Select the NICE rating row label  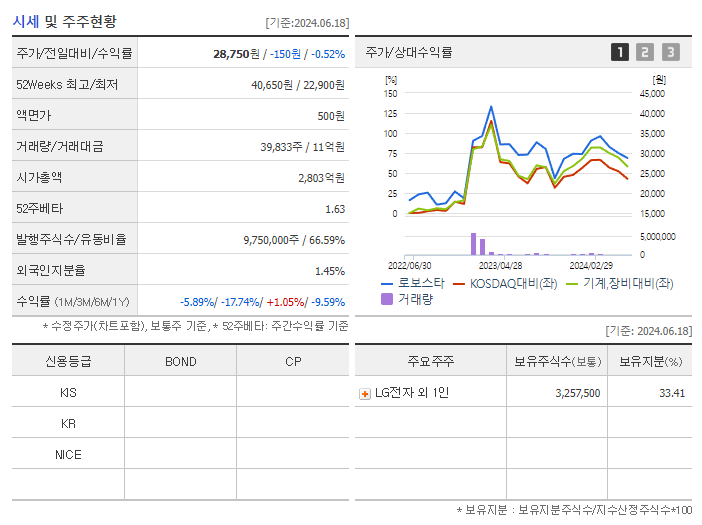68,455
